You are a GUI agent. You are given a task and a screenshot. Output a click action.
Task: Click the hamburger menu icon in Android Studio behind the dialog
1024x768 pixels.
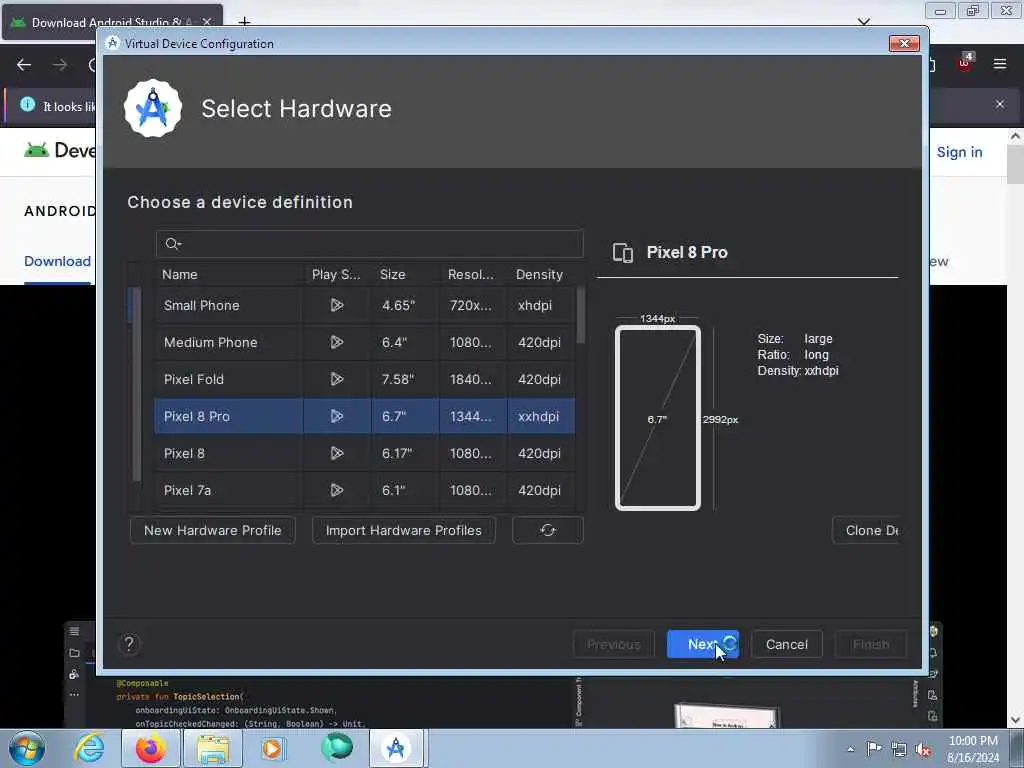tap(74, 631)
